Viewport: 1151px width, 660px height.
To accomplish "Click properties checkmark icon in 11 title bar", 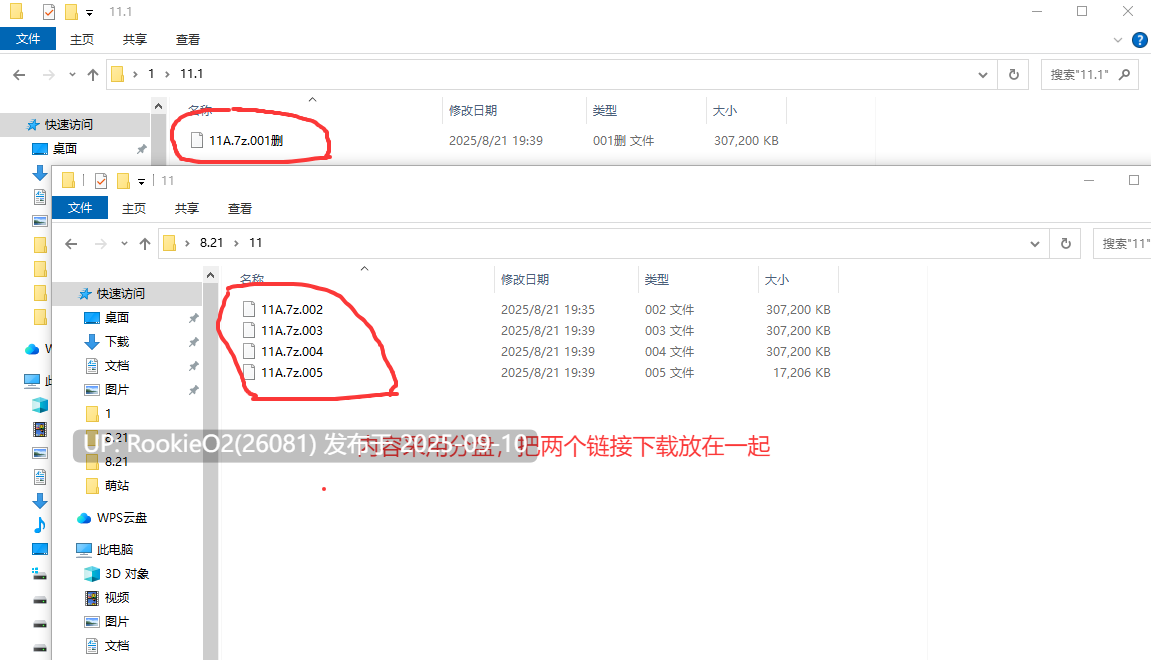I will click(x=101, y=181).
